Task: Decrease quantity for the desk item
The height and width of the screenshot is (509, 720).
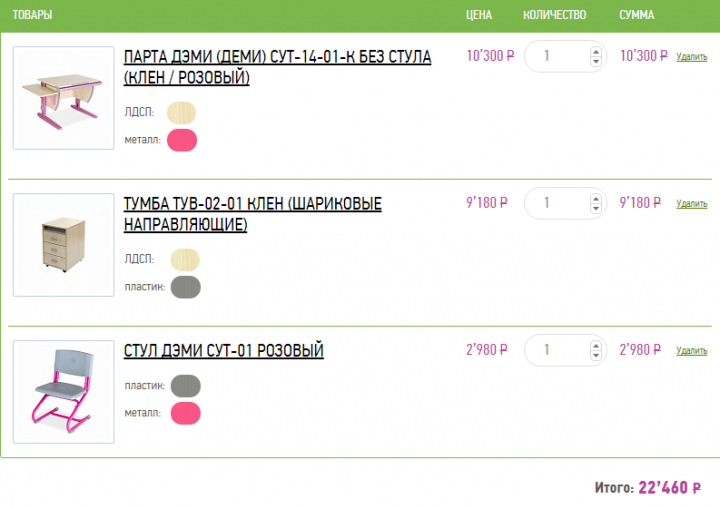Action: coord(597,62)
